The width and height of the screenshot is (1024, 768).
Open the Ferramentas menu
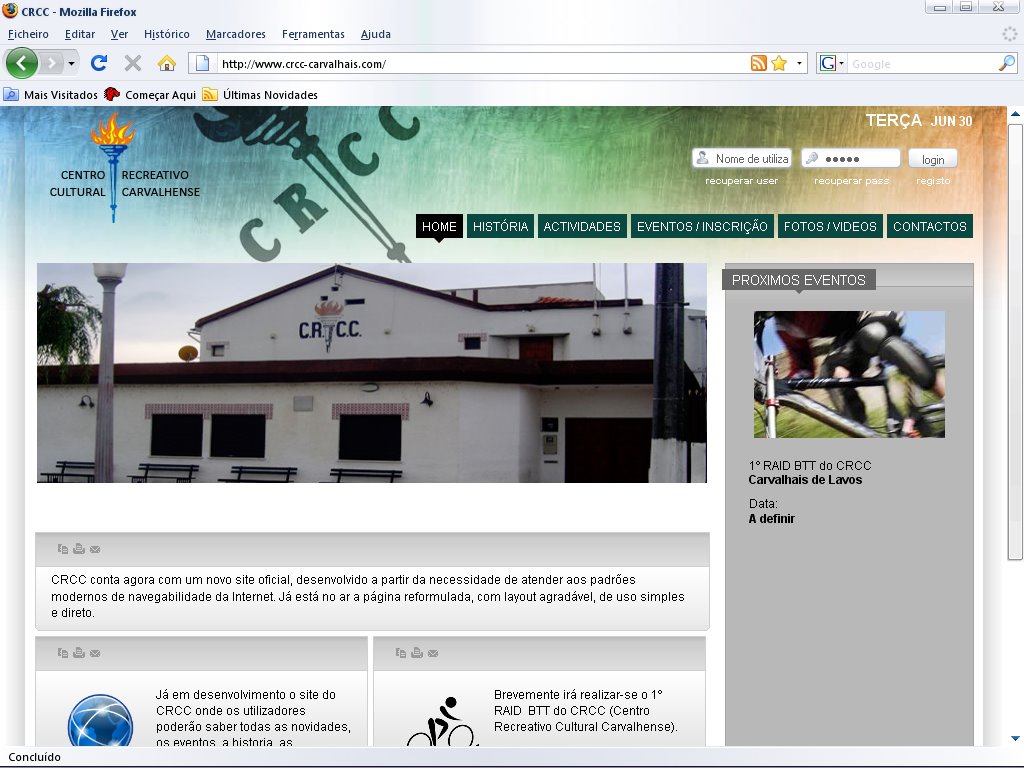[x=313, y=33]
